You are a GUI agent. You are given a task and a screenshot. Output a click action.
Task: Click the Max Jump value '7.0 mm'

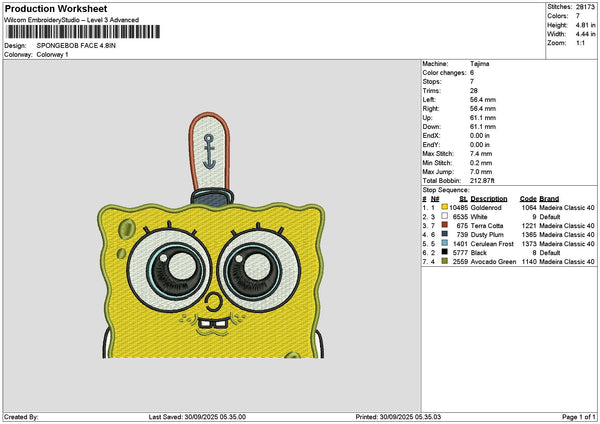click(481, 171)
